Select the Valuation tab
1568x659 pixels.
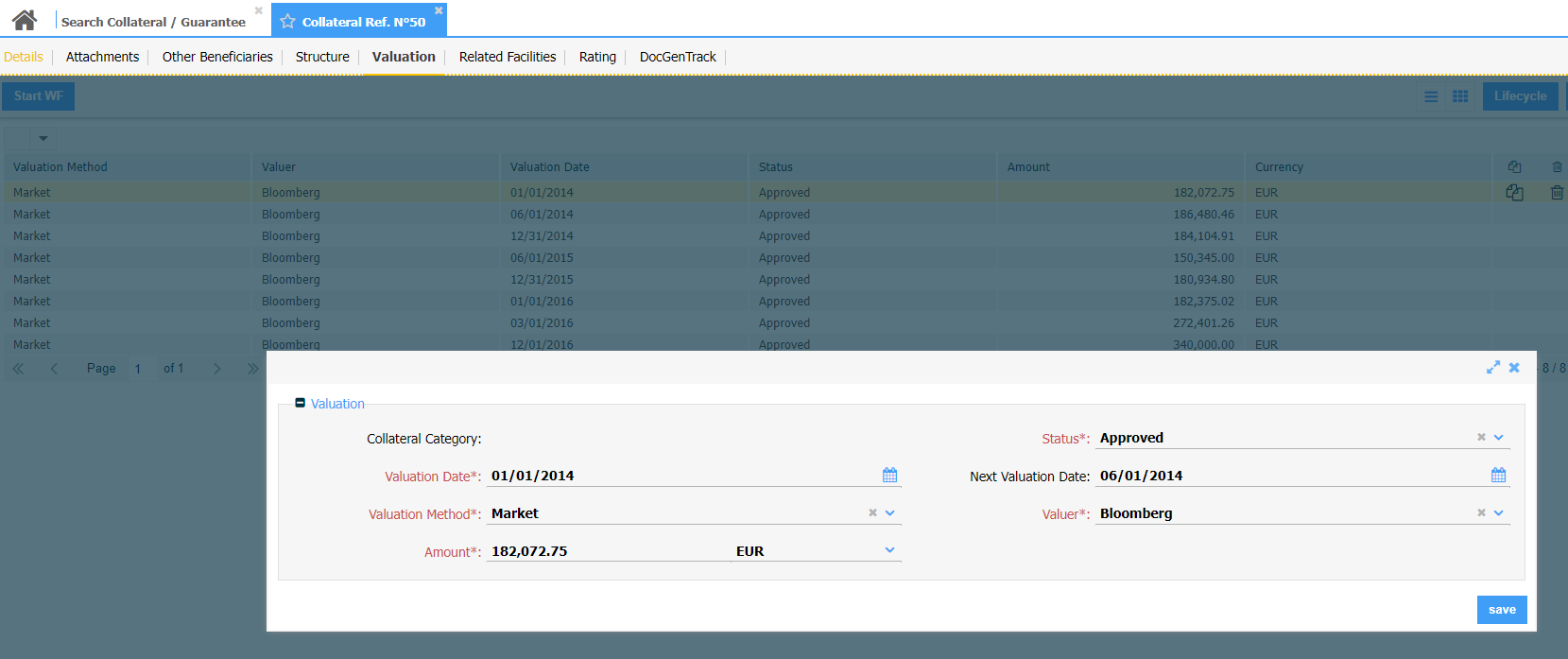404,57
